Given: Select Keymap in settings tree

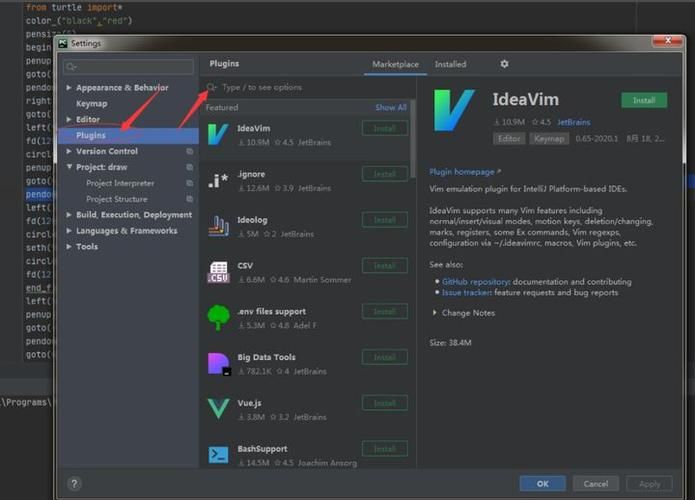Looking at the screenshot, I should coord(92,104).
